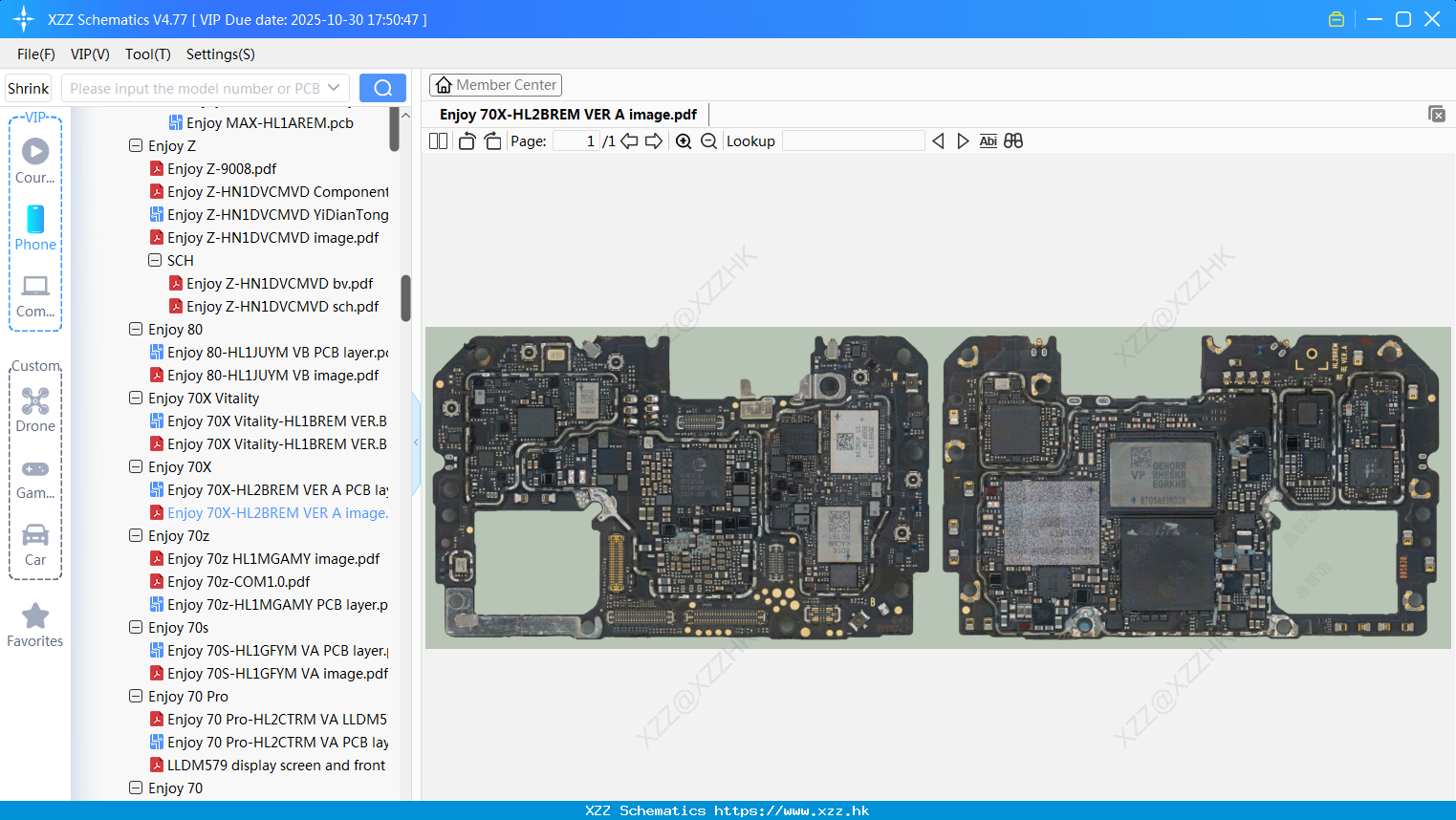Click the XZZ Schematics website link in status bar
Viewport: 1456px width, 820px height.
(792, 810)
